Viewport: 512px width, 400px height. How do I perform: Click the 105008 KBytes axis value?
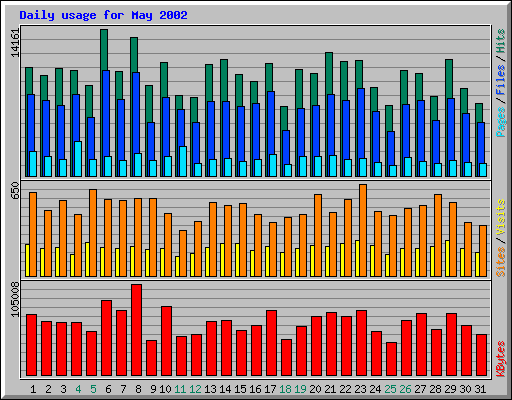15,300
